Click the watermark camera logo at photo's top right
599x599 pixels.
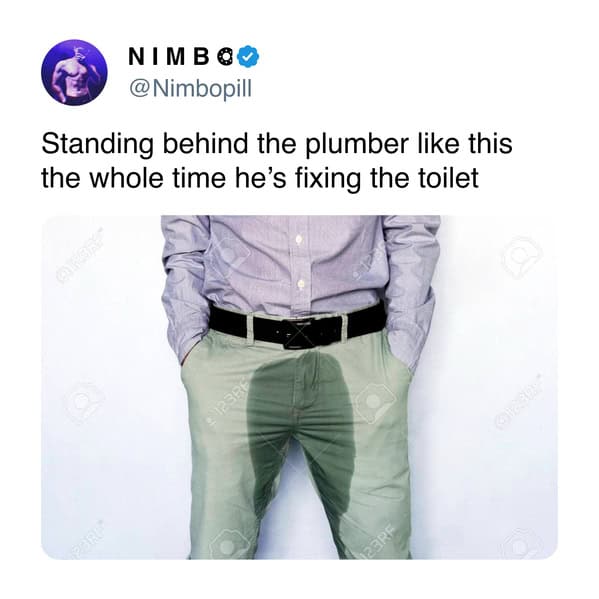click(x=521, y=256)
